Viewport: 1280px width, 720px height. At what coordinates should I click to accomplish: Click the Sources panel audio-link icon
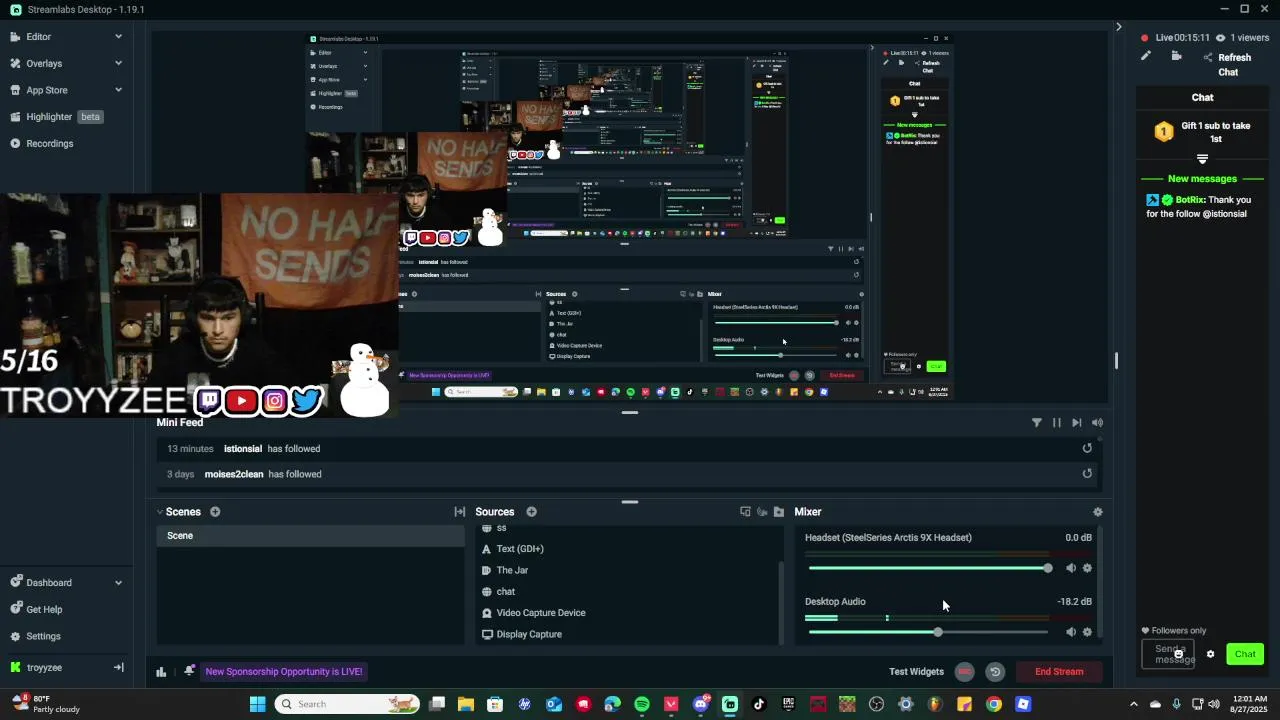click(762, 512)
